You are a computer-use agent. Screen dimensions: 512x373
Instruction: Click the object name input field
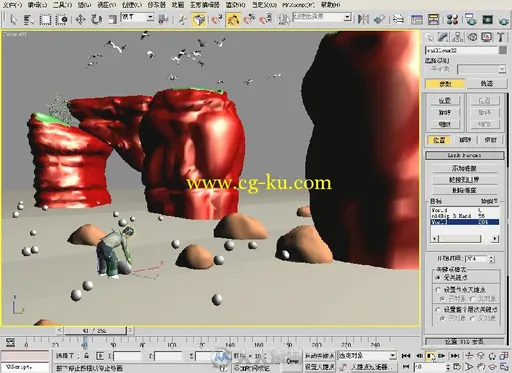point(461,50)
